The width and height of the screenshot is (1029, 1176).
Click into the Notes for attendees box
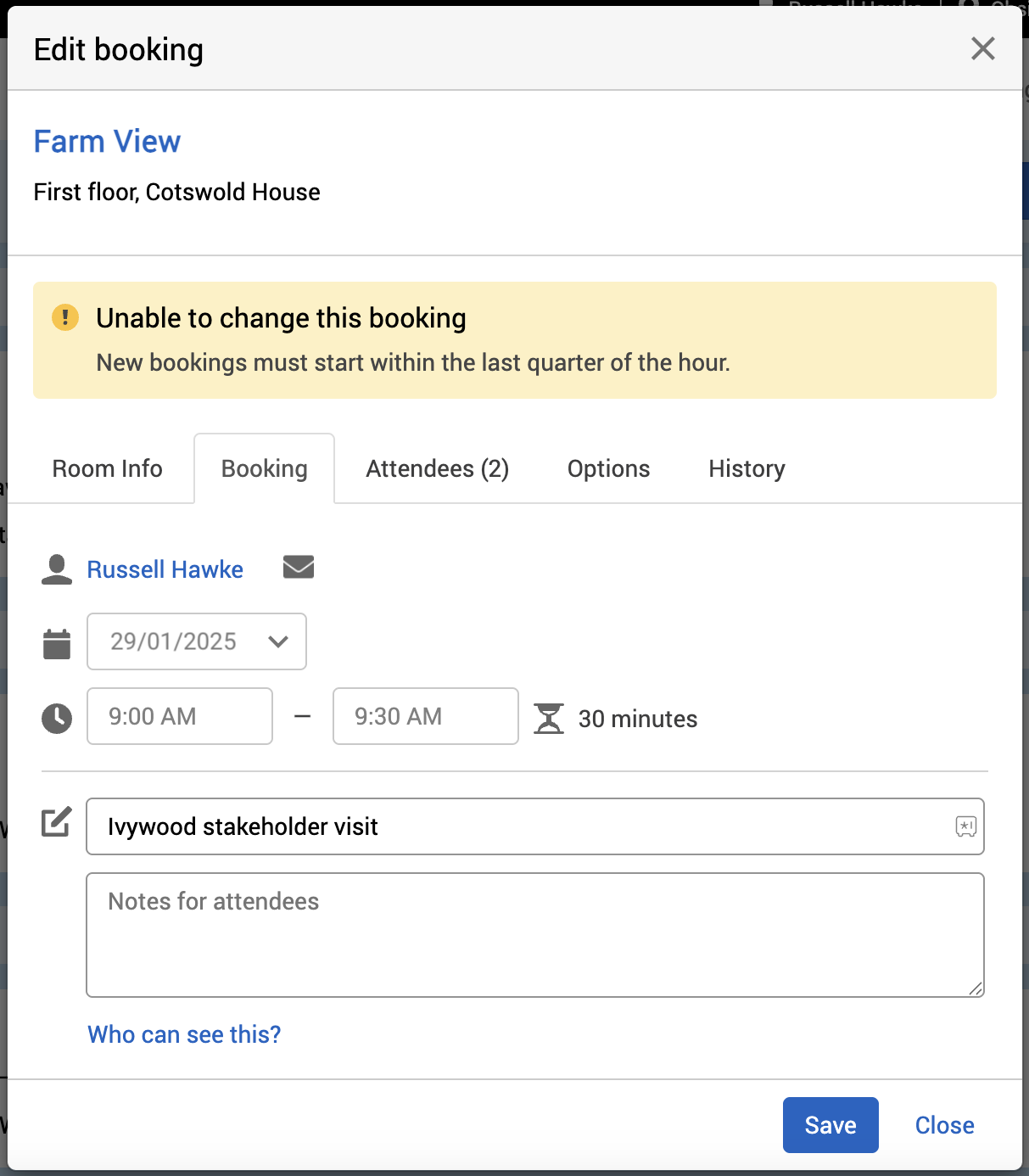pyautogui.click(x=534, y=934)
